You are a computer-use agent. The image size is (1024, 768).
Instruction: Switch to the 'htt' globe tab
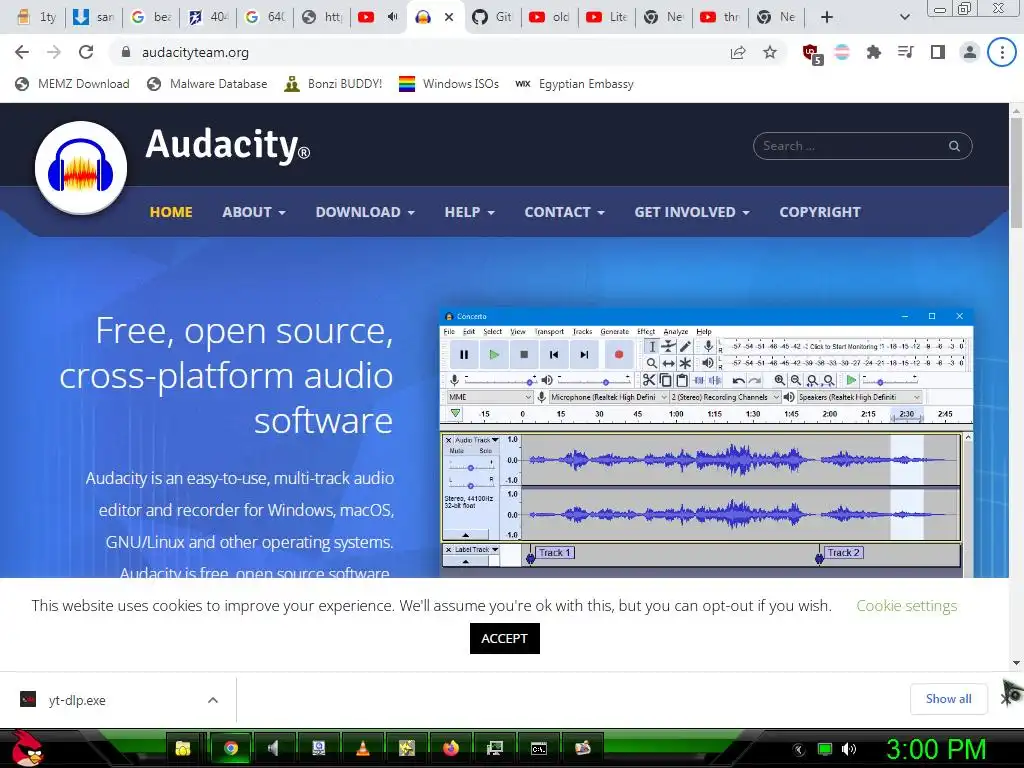[x=321, y=17]
